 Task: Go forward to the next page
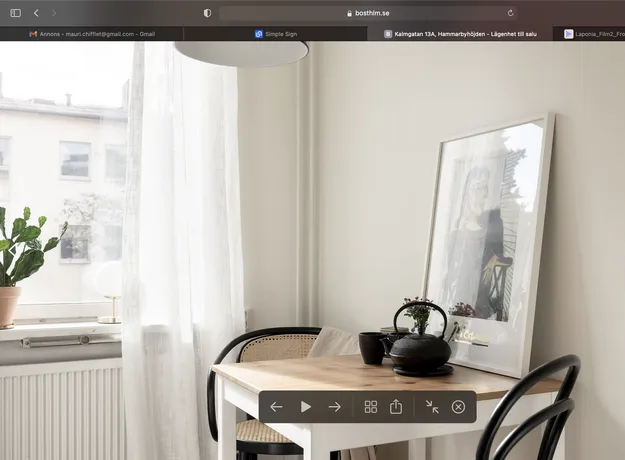coord(54,13)
